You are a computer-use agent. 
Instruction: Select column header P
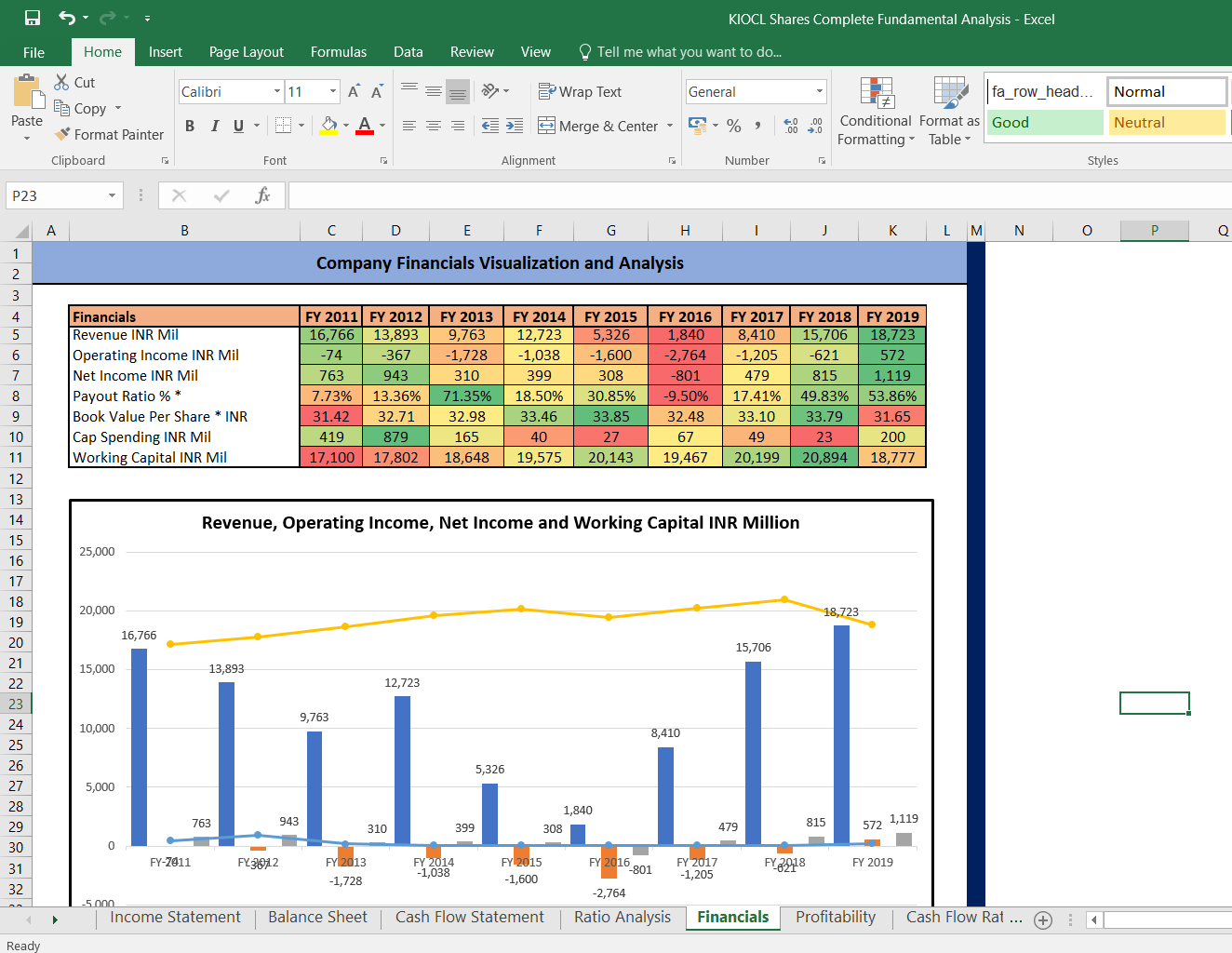point(1154,231)
